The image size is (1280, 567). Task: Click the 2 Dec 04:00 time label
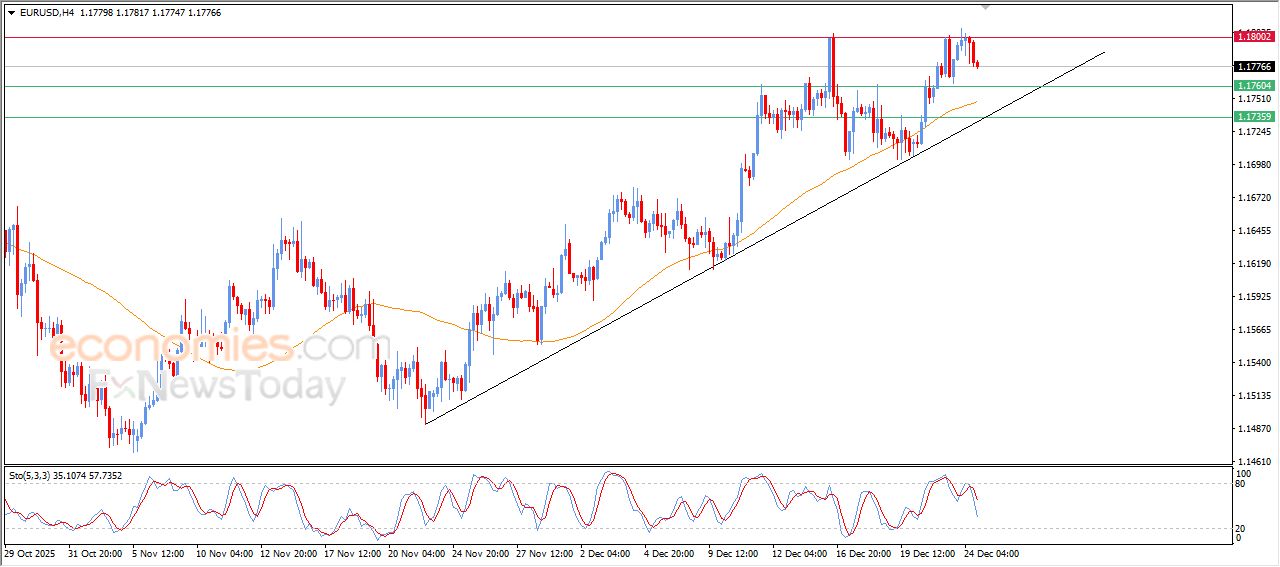click(x=604, y=553)
